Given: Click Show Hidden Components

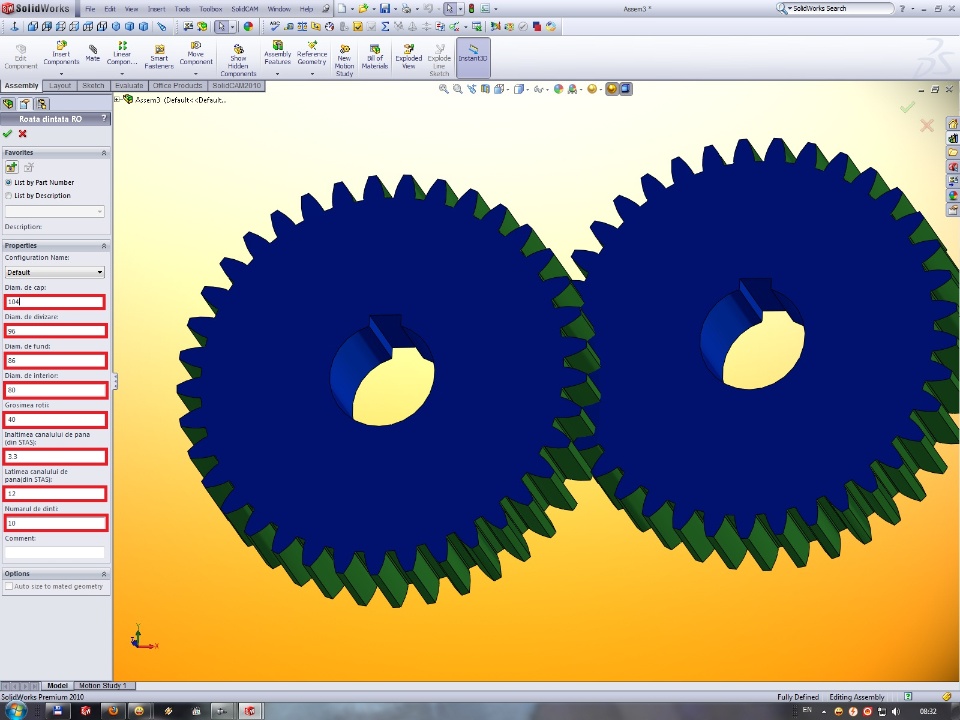Looking at the screenshot, I should pos(238,59).
